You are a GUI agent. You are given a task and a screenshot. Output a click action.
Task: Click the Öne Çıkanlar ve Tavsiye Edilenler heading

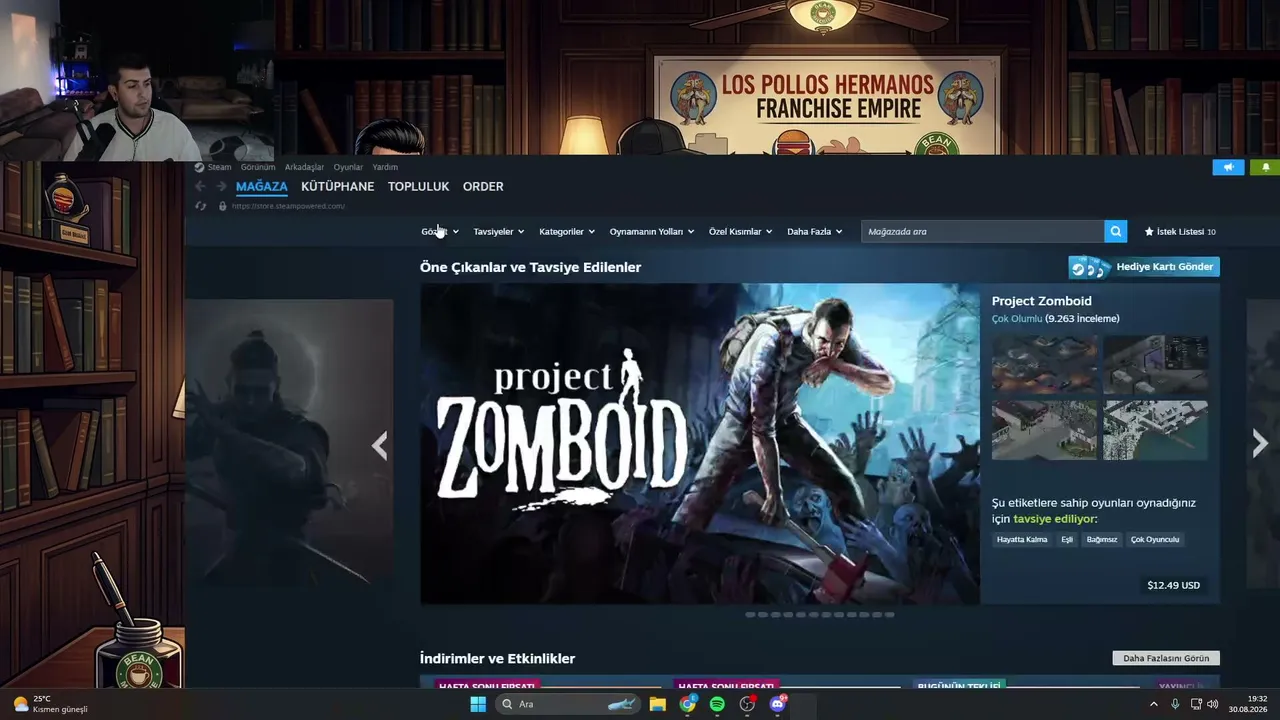coord(530,267)
